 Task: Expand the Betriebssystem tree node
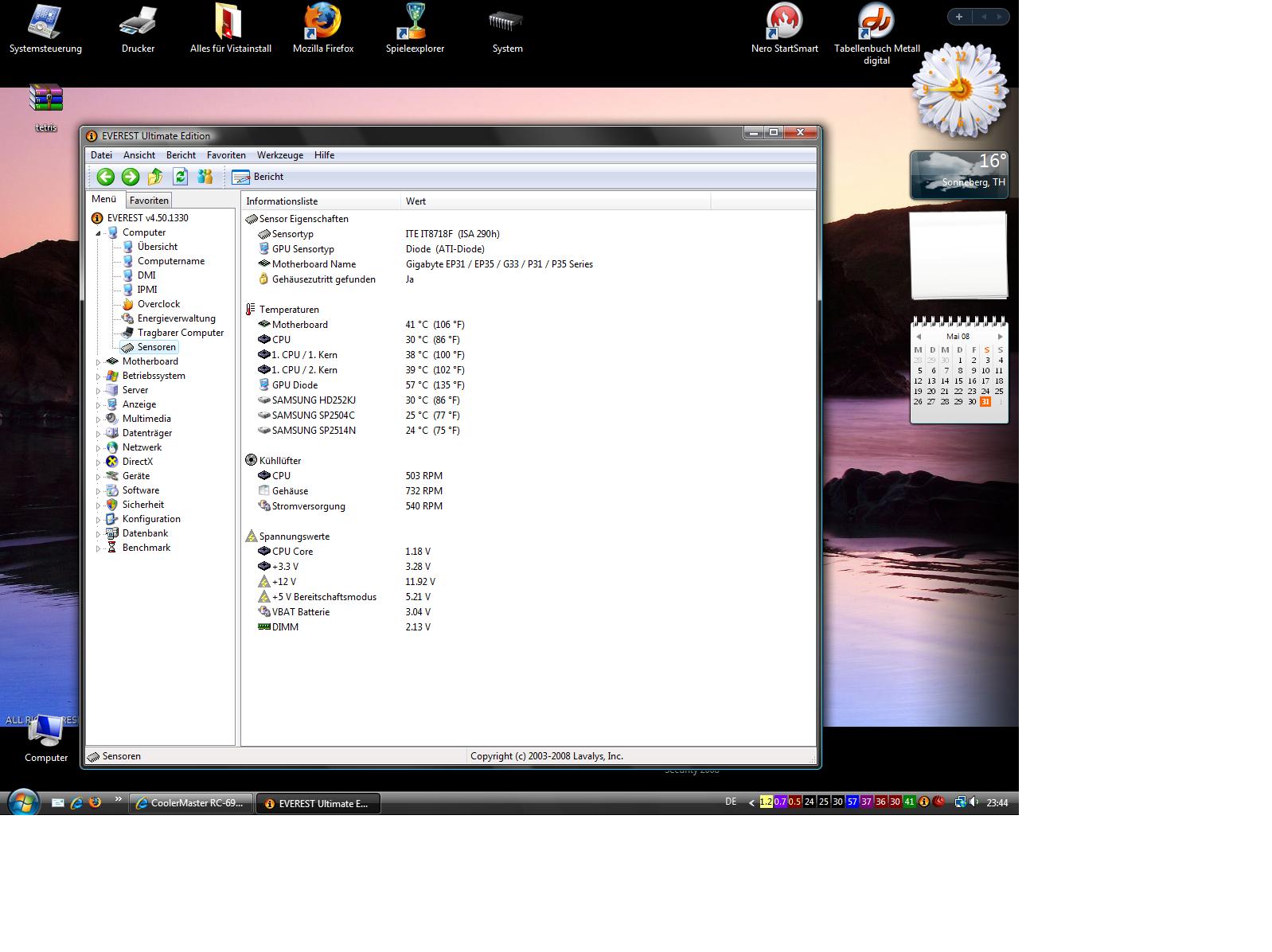pos(99,377)
